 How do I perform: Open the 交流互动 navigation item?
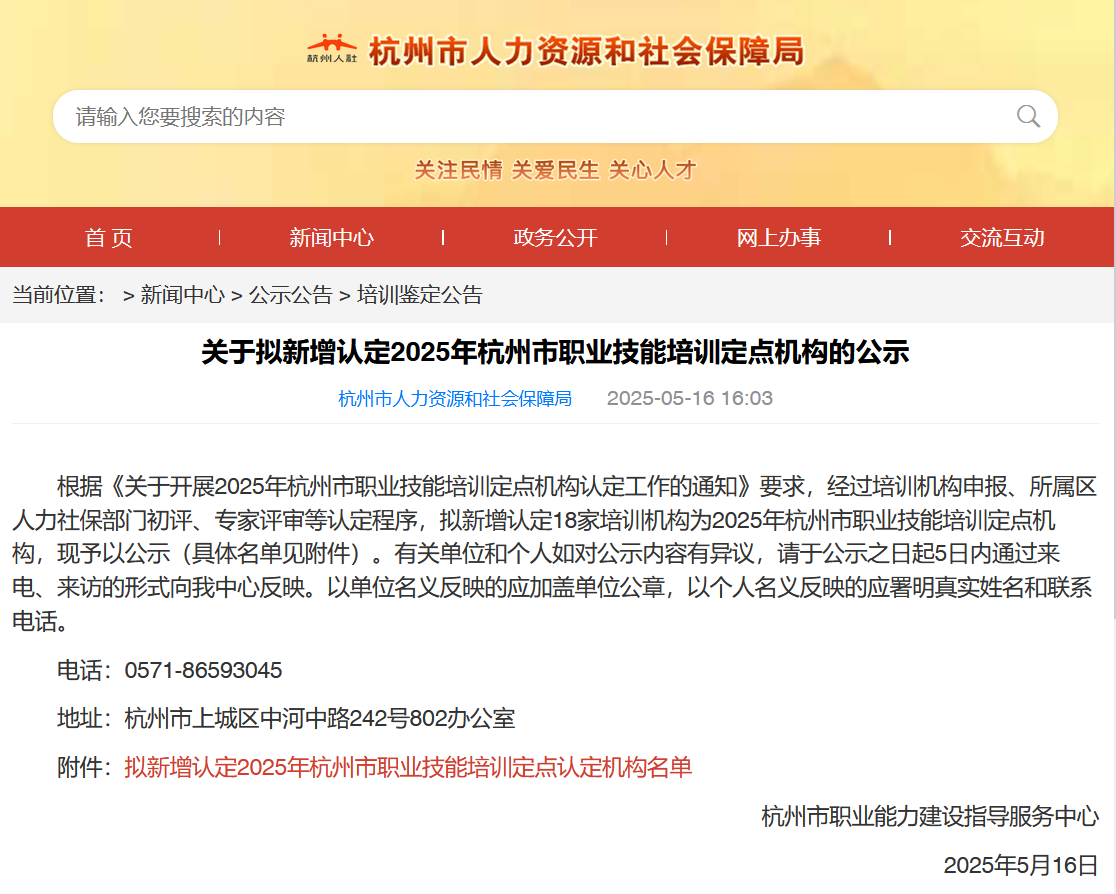click(x=1002, y=237)
